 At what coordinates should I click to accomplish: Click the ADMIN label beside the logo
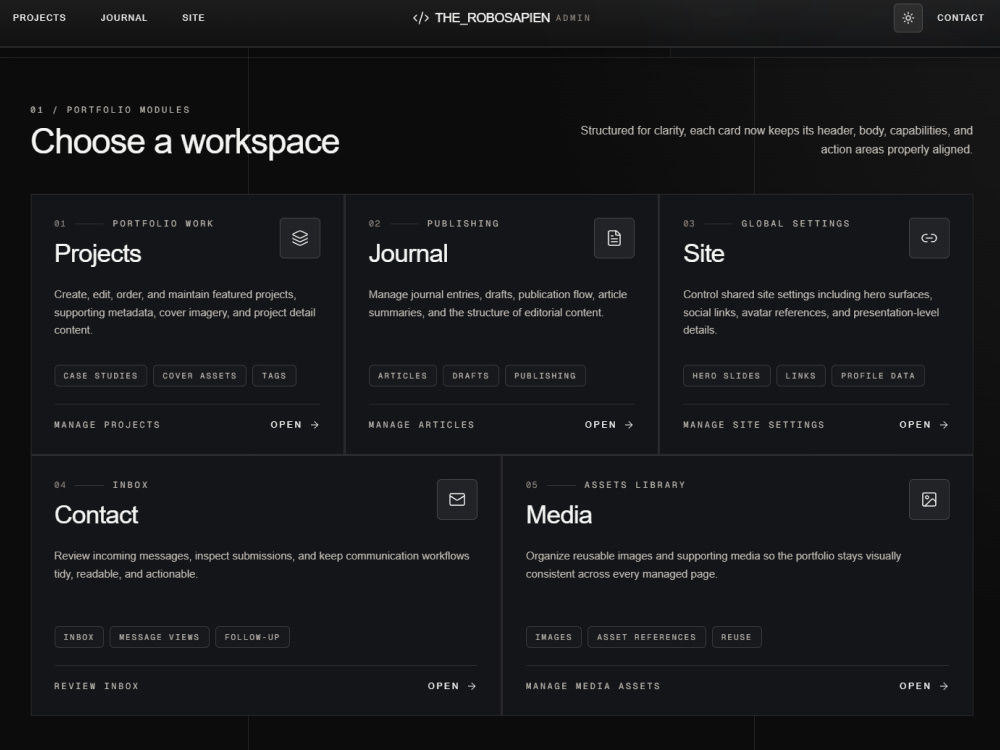click(x=573, y=18)
